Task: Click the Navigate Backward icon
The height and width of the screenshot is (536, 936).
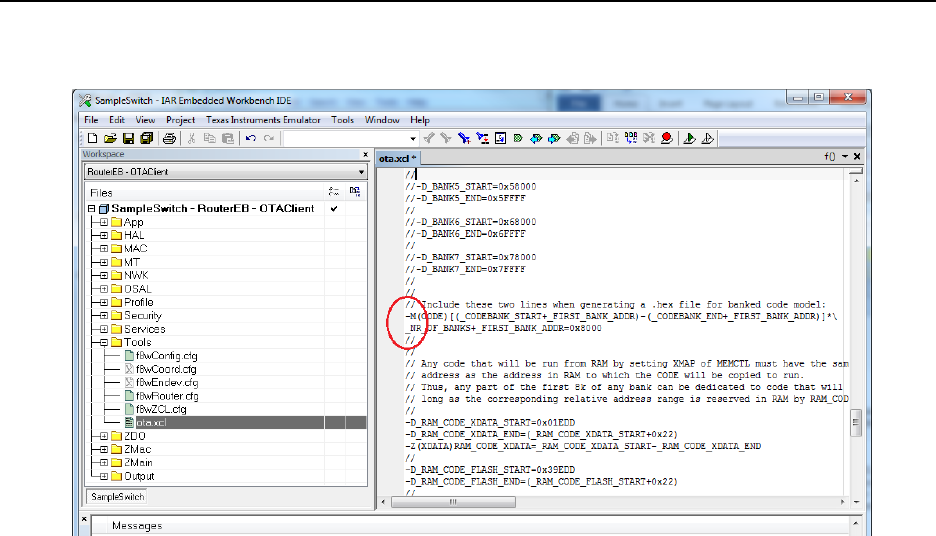Action: tap(572, 138)
